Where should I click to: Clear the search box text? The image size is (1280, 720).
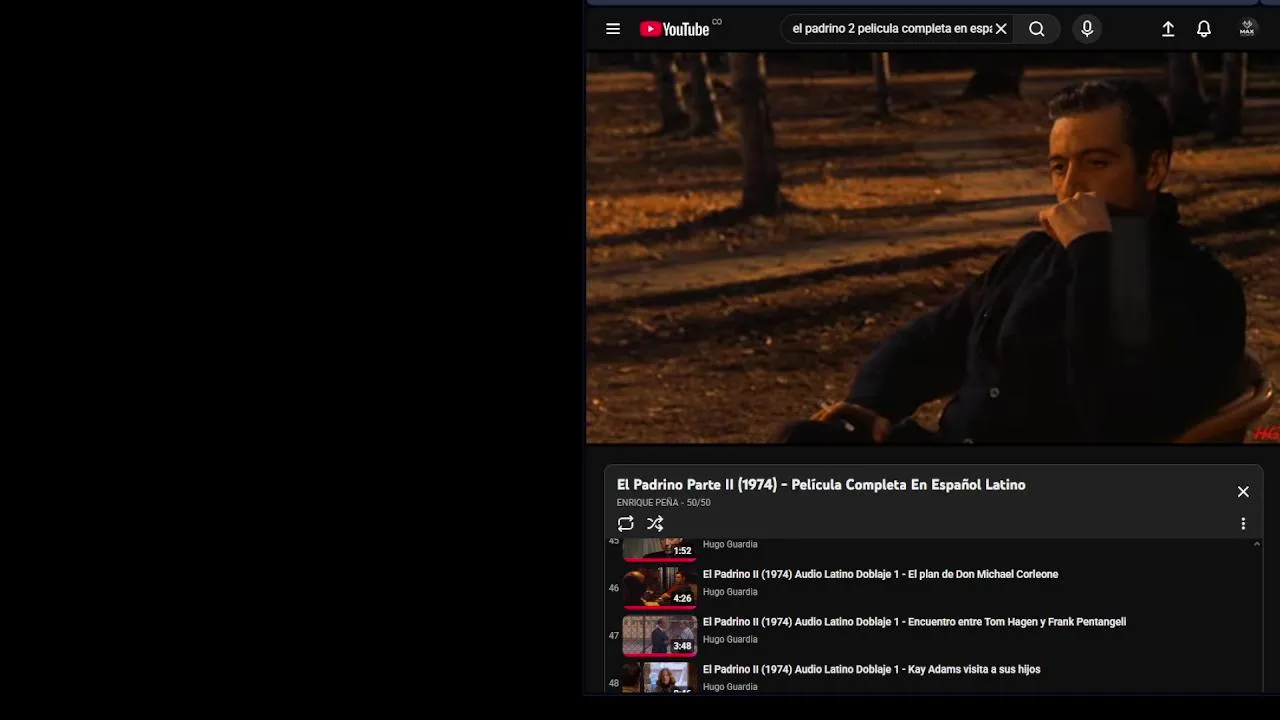click(x=1001, y=29)
